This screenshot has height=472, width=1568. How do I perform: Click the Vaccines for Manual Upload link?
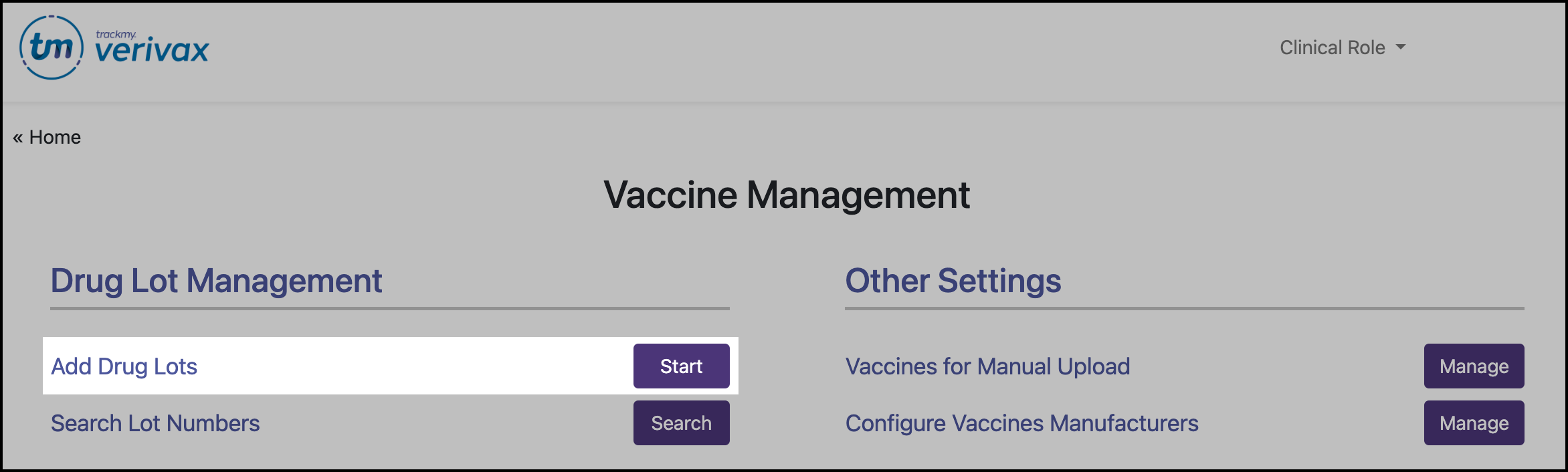point(987,366)
